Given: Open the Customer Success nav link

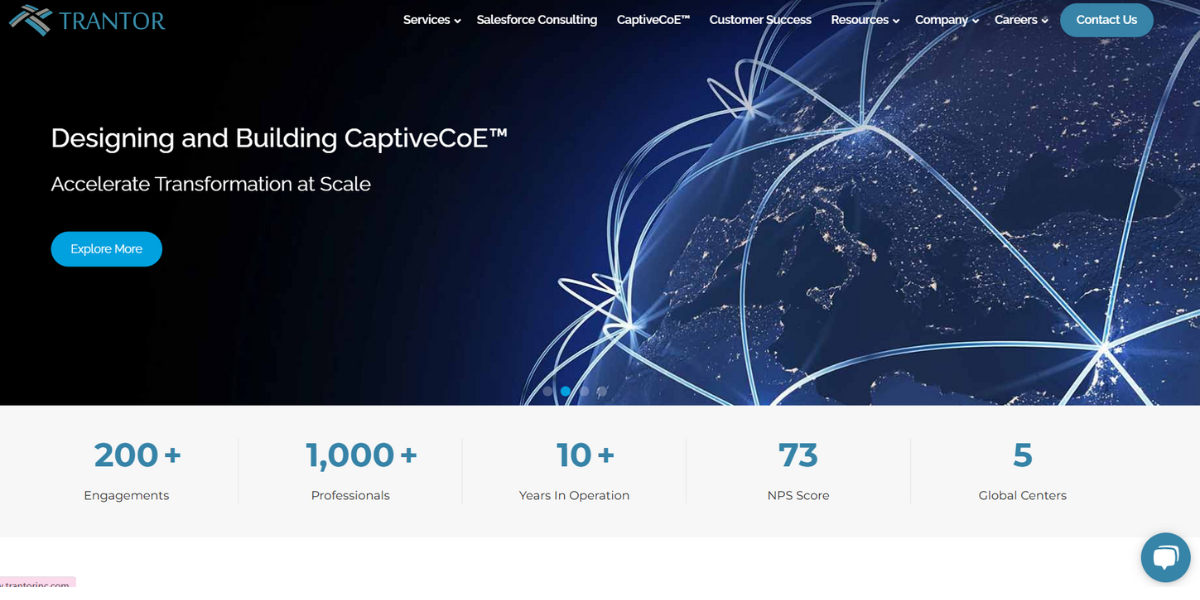Looking at the screenshot, I should [x=760, y=20].
